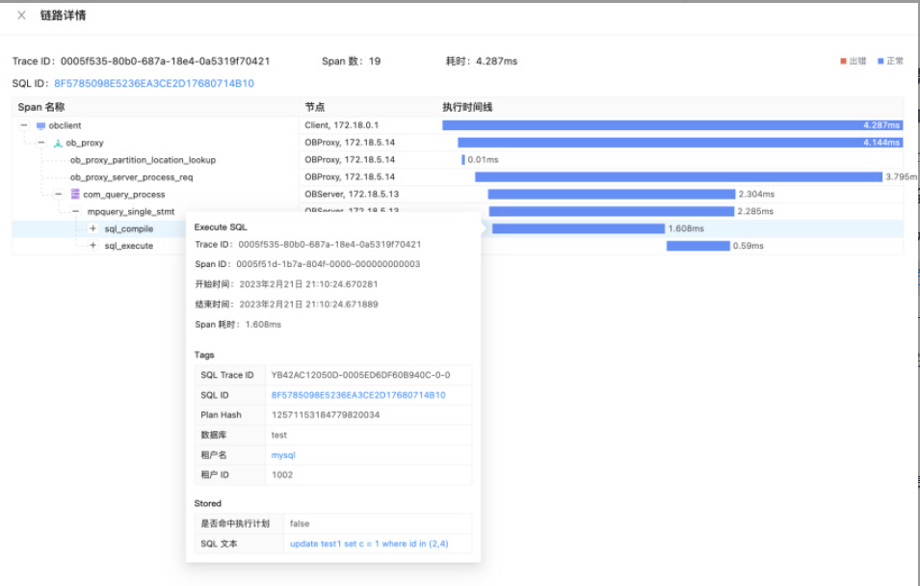Click the 0.59ms sql_execute timeline bar
Image resolution: width=920 pixels, height=586 pixels.
(x=698, y=246)
